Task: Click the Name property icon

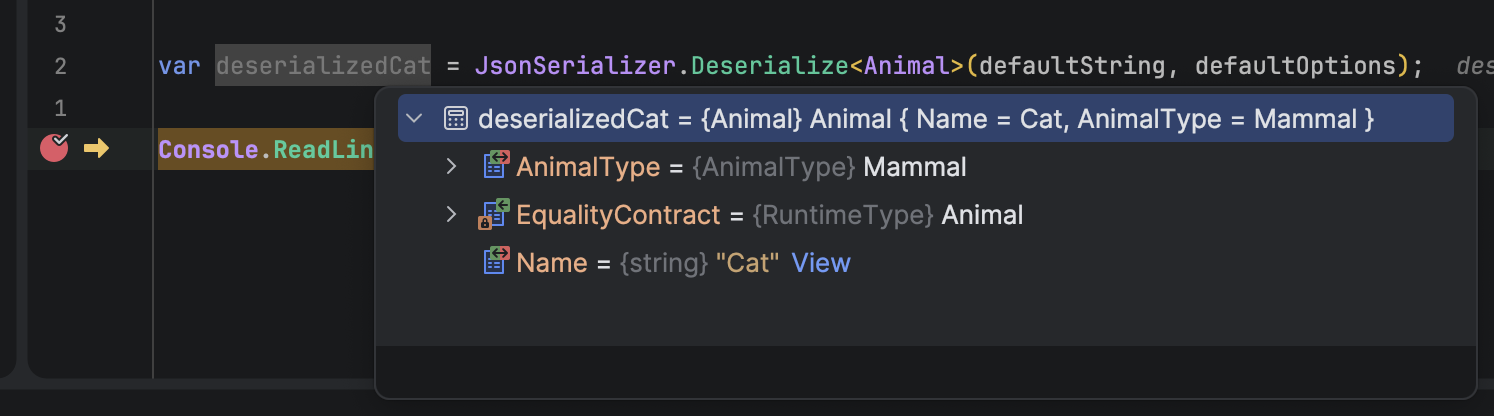Action: [x=496, y=263]
